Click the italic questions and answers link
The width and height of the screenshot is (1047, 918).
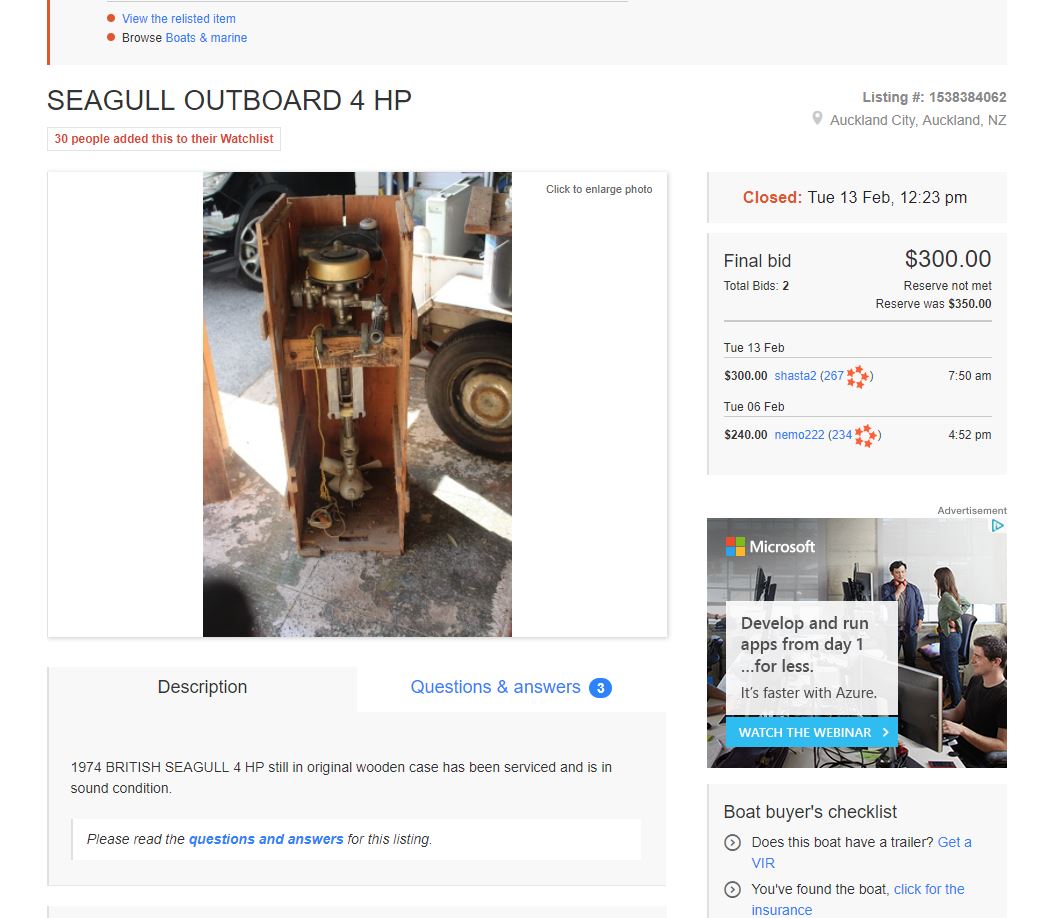tap(266, 839)
